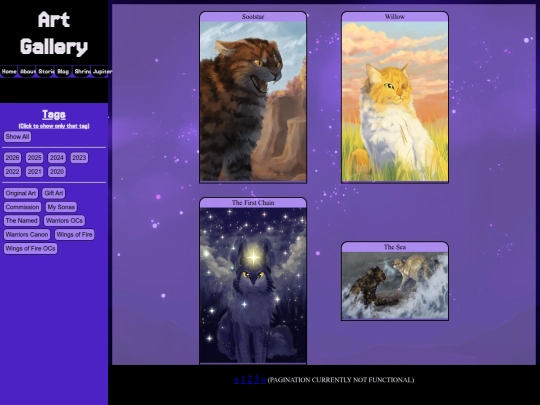Go to next page with » link
The height and width of the screenshot is (405, 540).
[263, 380]
